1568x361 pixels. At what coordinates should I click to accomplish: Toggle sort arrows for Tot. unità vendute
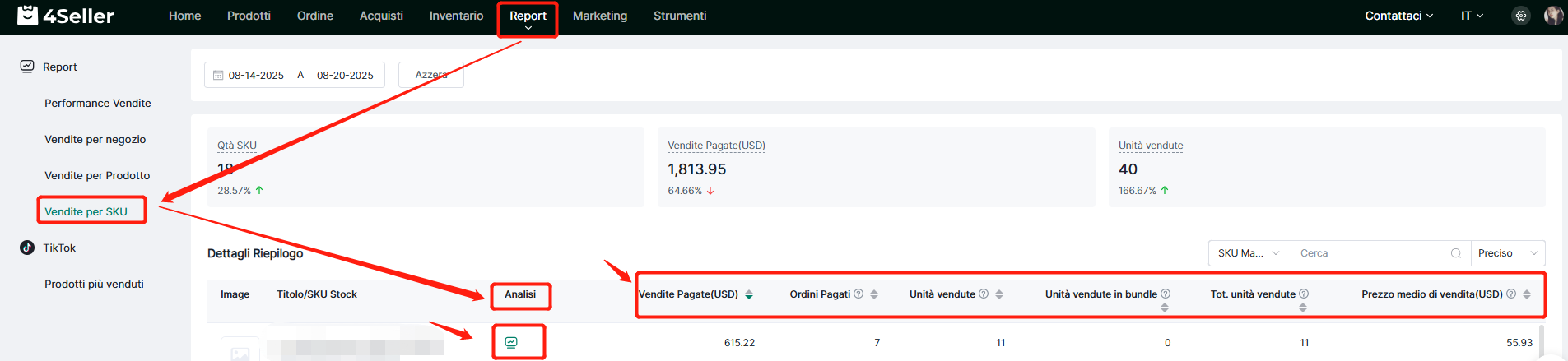point(1303,308)
